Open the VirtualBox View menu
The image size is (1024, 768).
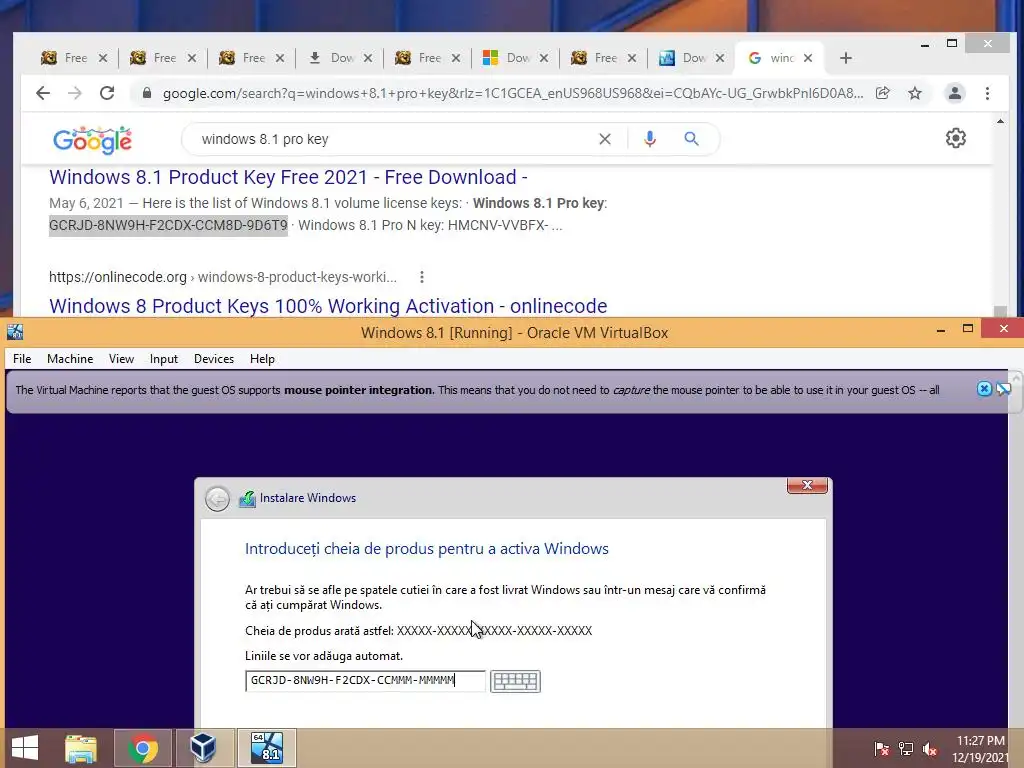121,359
